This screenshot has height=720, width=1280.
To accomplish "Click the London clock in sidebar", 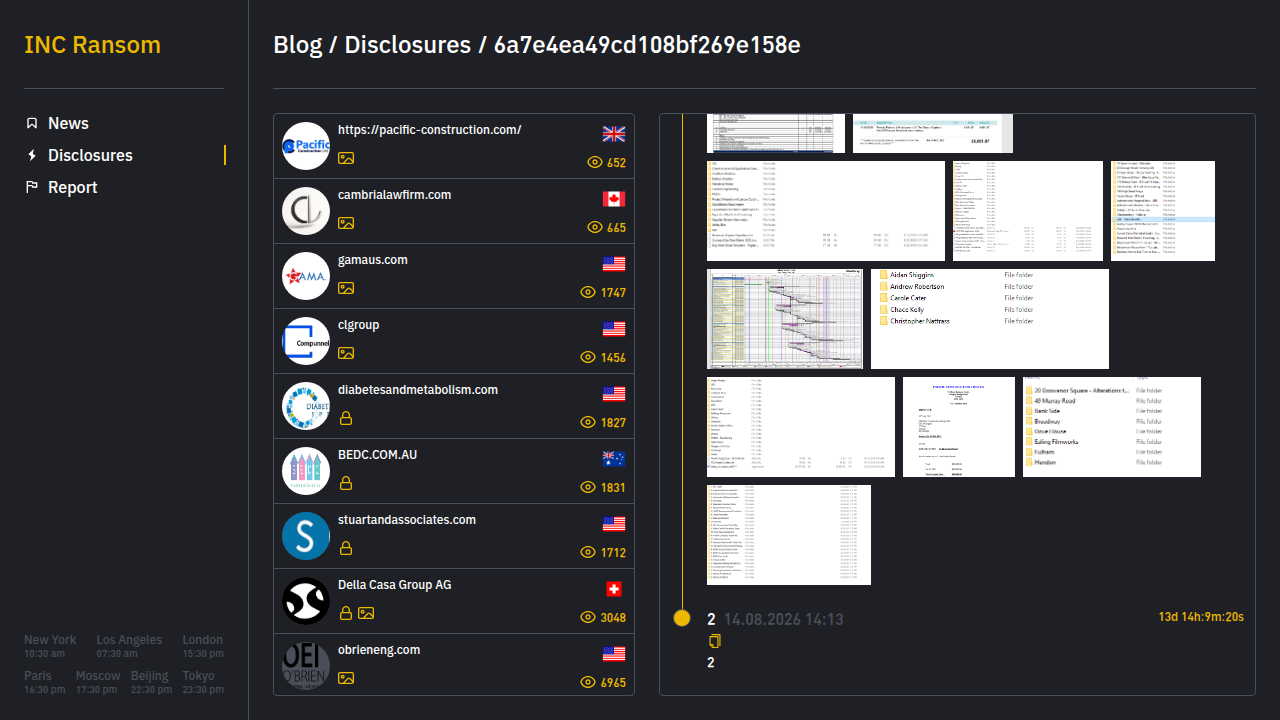I will click(x=203, y=646).
